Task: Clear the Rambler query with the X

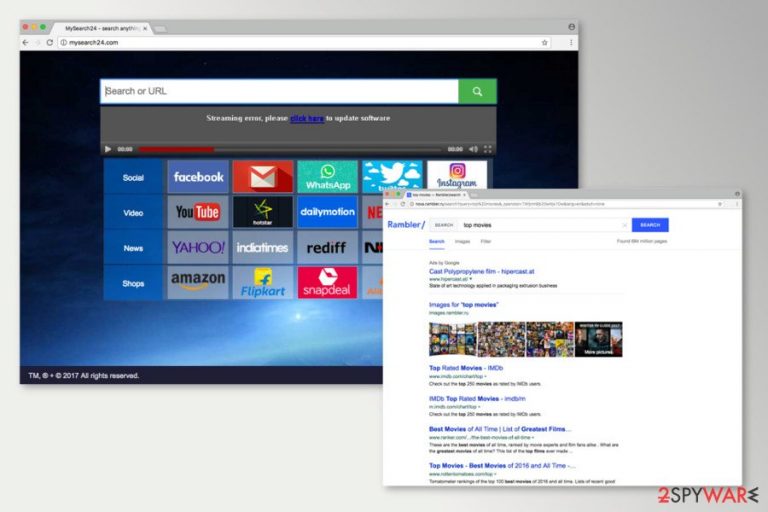Action: (x=624, y=225)
